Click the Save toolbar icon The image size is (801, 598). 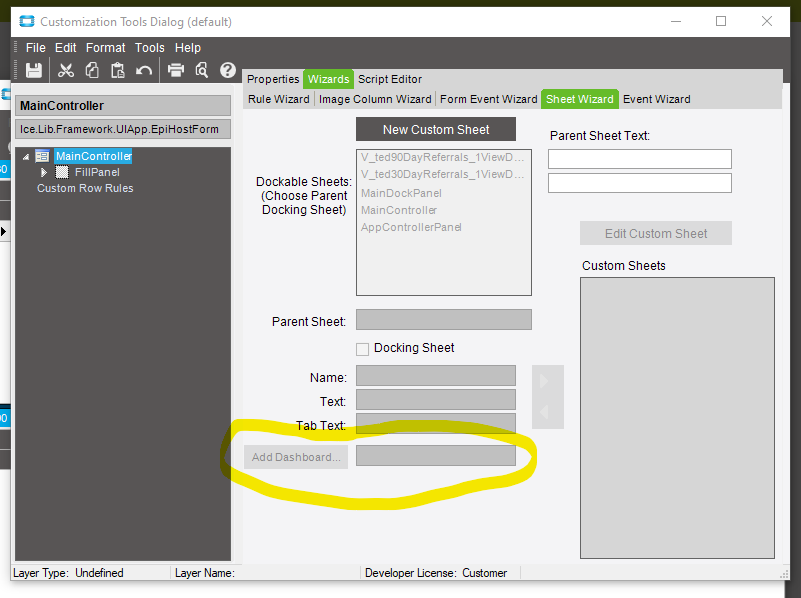point(34,70)
